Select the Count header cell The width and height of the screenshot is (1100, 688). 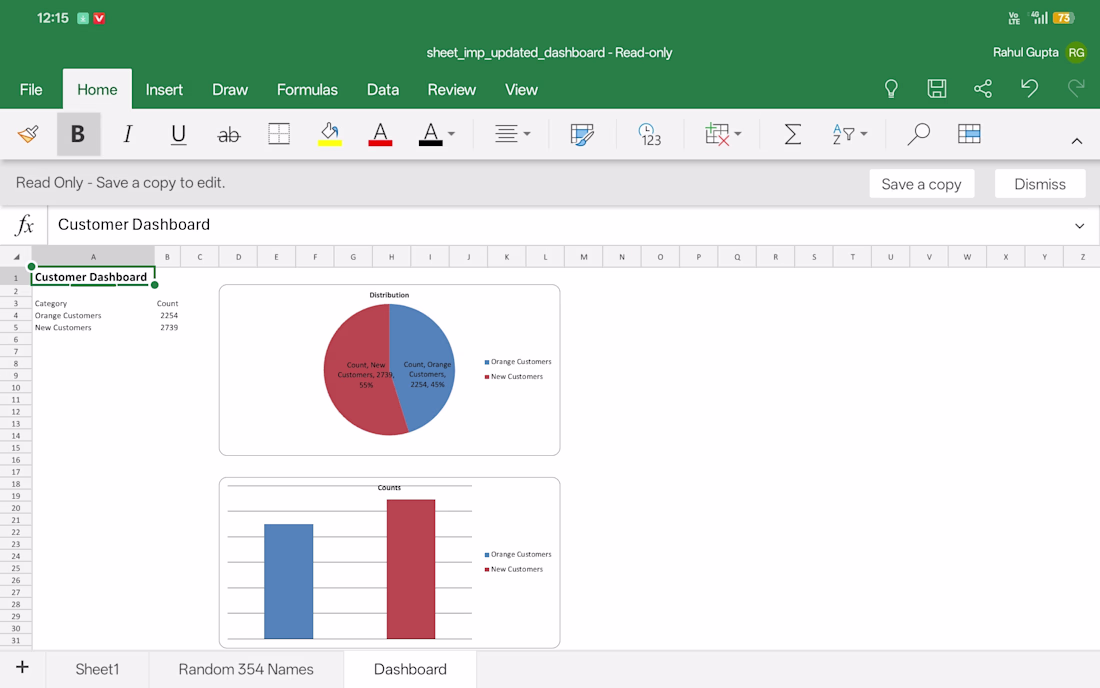point(167,304)
